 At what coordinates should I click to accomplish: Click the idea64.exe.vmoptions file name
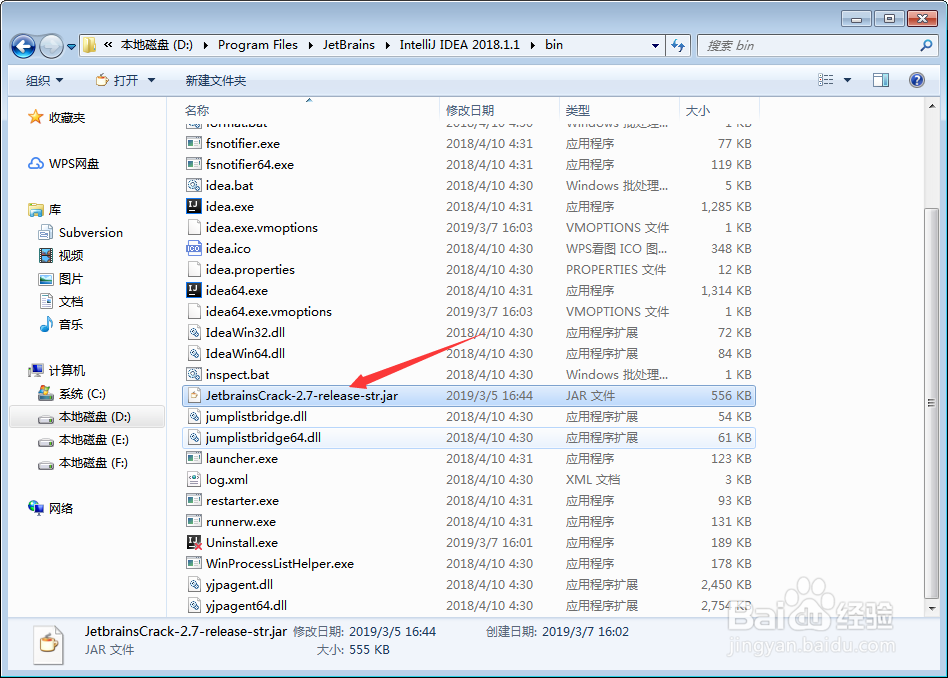point(268,311)
